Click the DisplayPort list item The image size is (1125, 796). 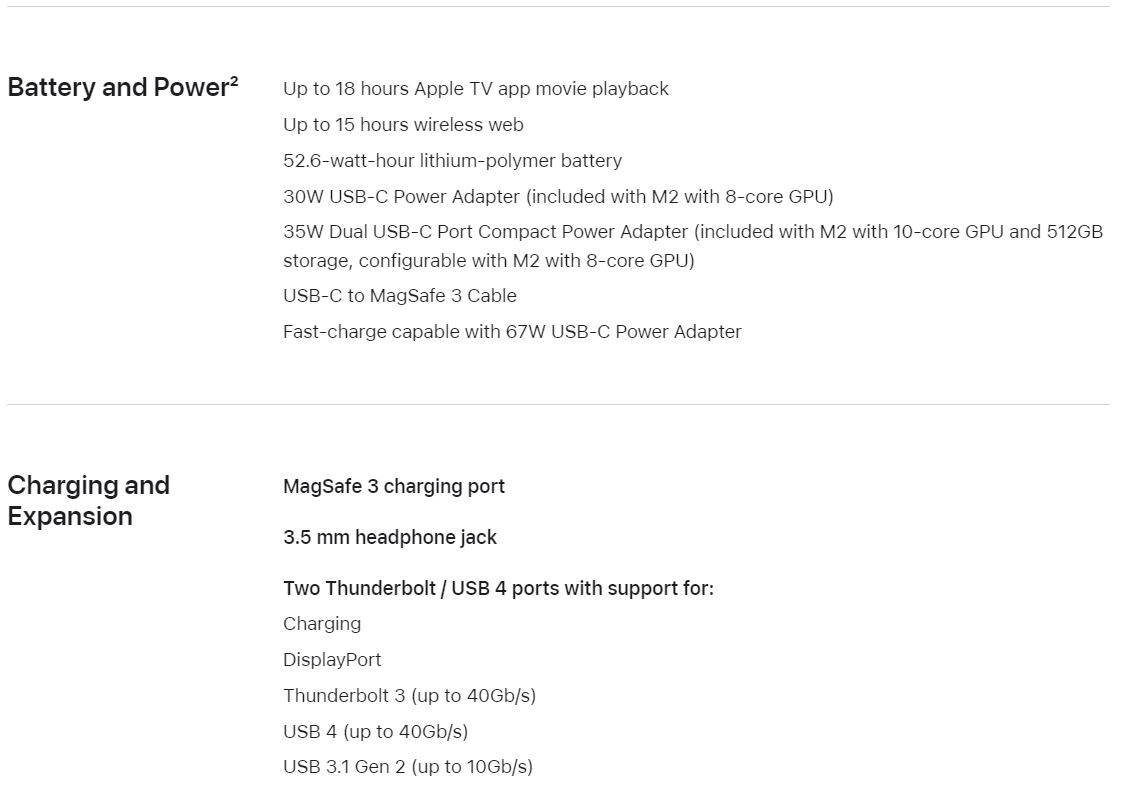click(x=332, y=660)
